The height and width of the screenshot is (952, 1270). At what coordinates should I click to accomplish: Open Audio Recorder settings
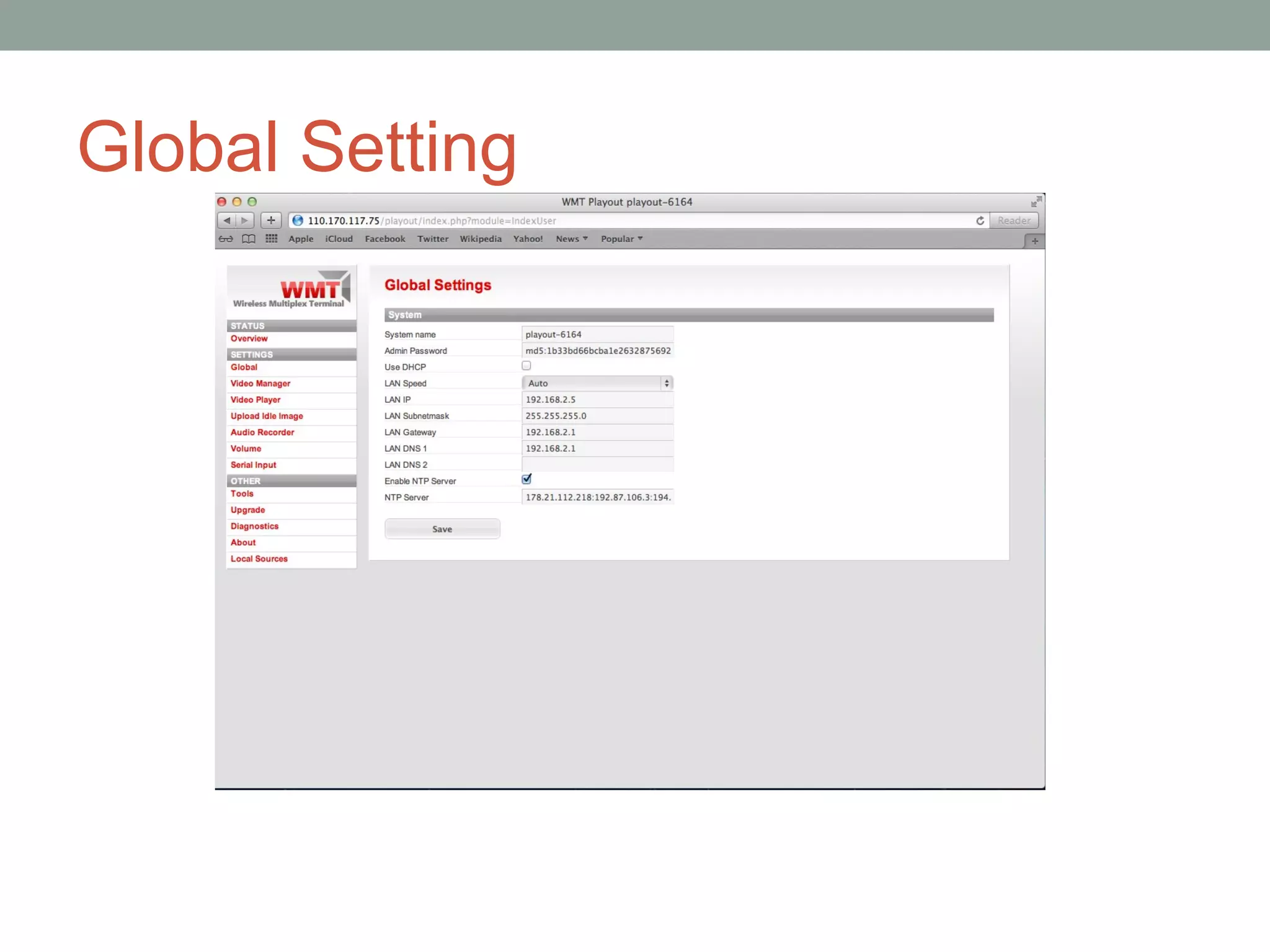[x=262, y=433]
